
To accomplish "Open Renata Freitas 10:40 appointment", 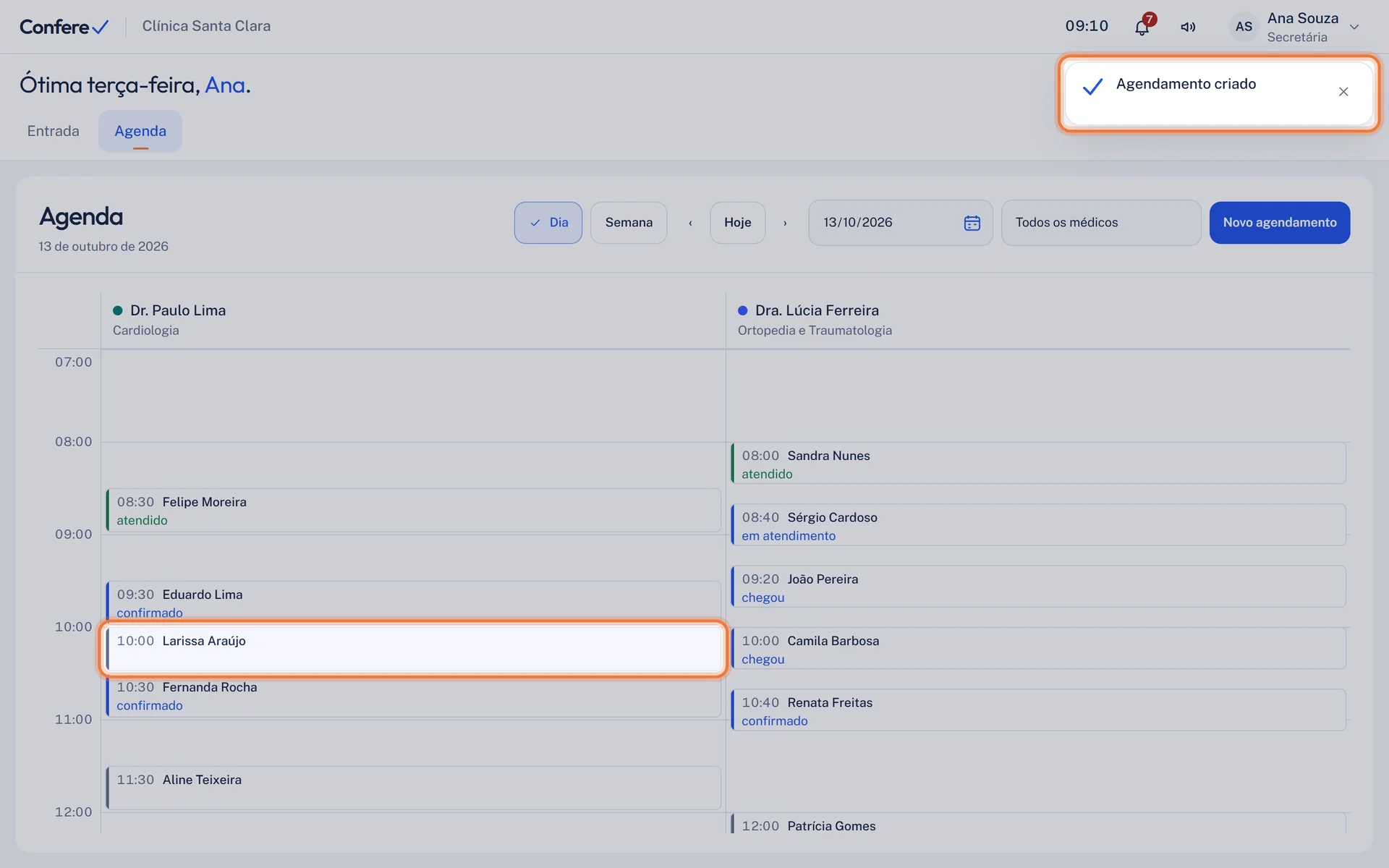I will 1039,710.
